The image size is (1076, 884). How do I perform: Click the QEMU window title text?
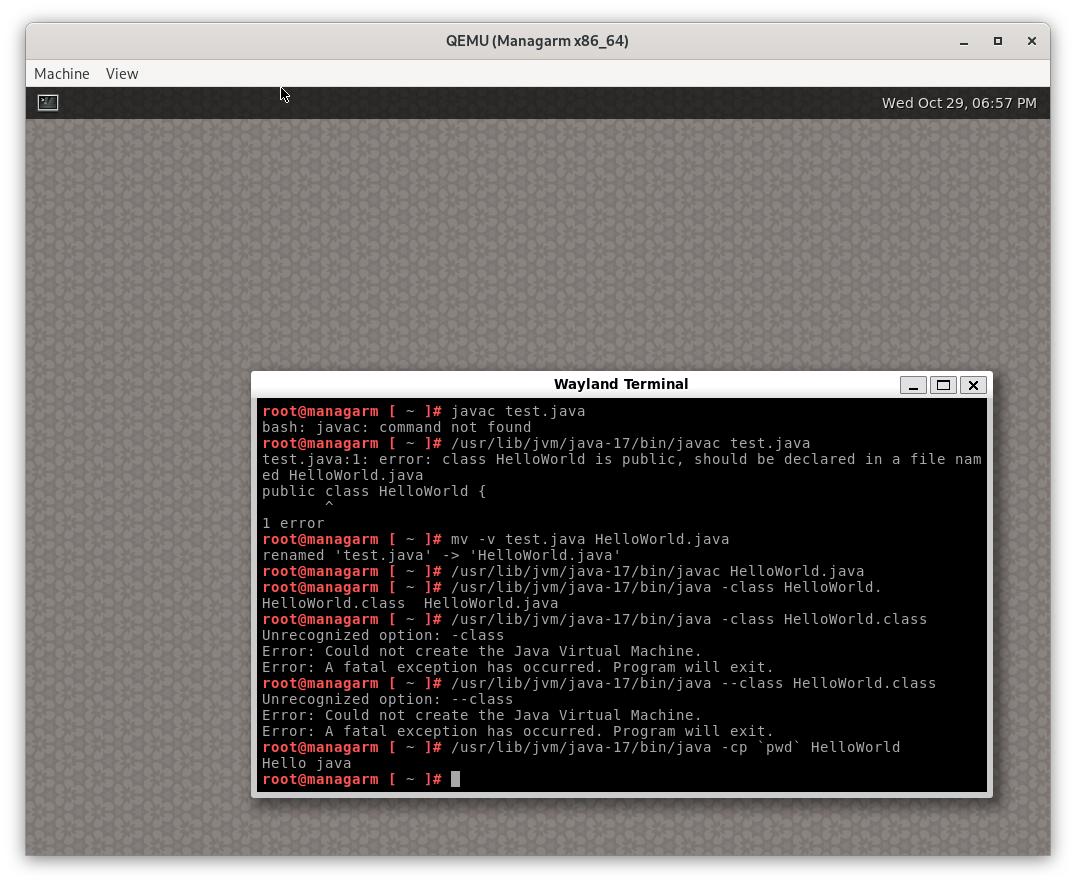(x=537, y=41)
